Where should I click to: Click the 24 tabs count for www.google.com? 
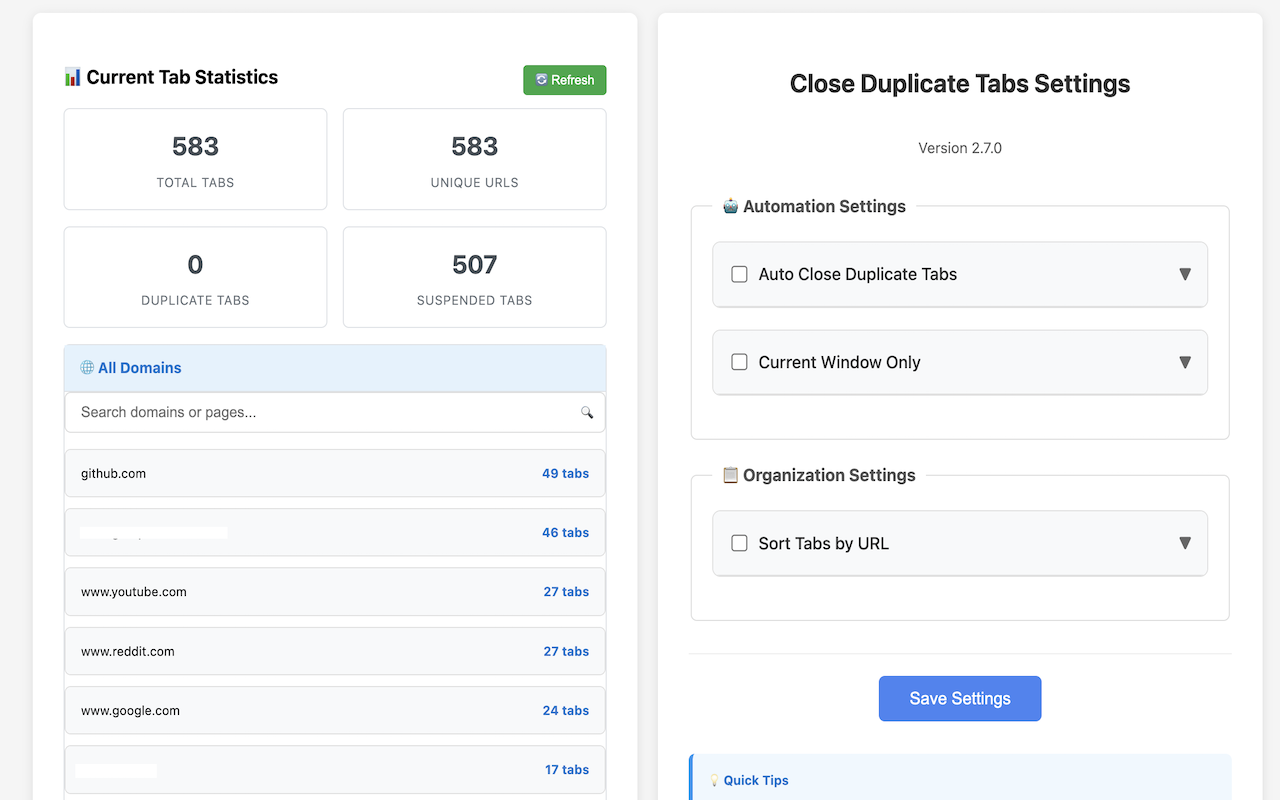tap(565, 711)
